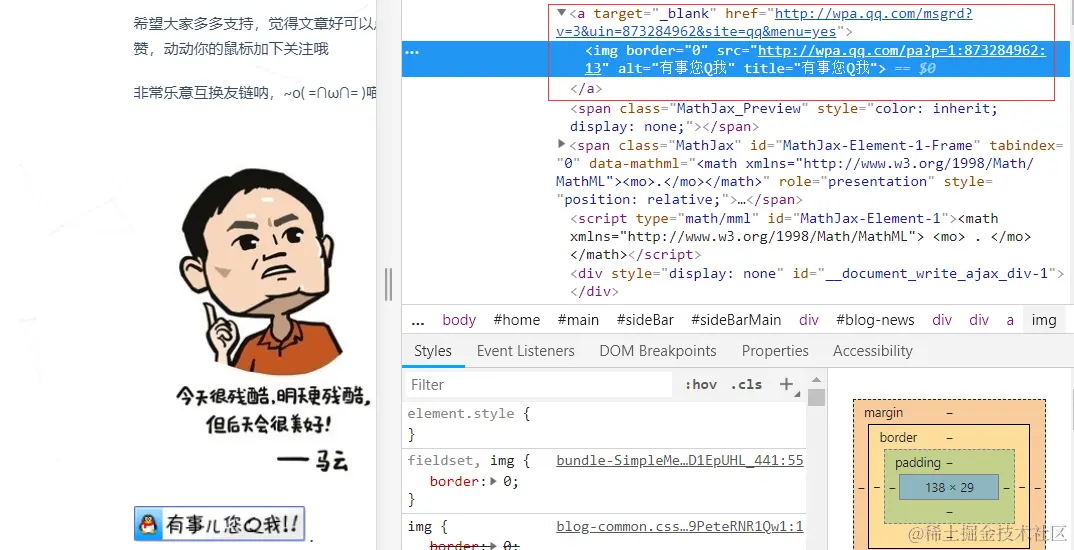Click the breadcrumb overflow ellipsis
The height and width of the screenshot is (550, 1074).
click(x=418, y=320)
